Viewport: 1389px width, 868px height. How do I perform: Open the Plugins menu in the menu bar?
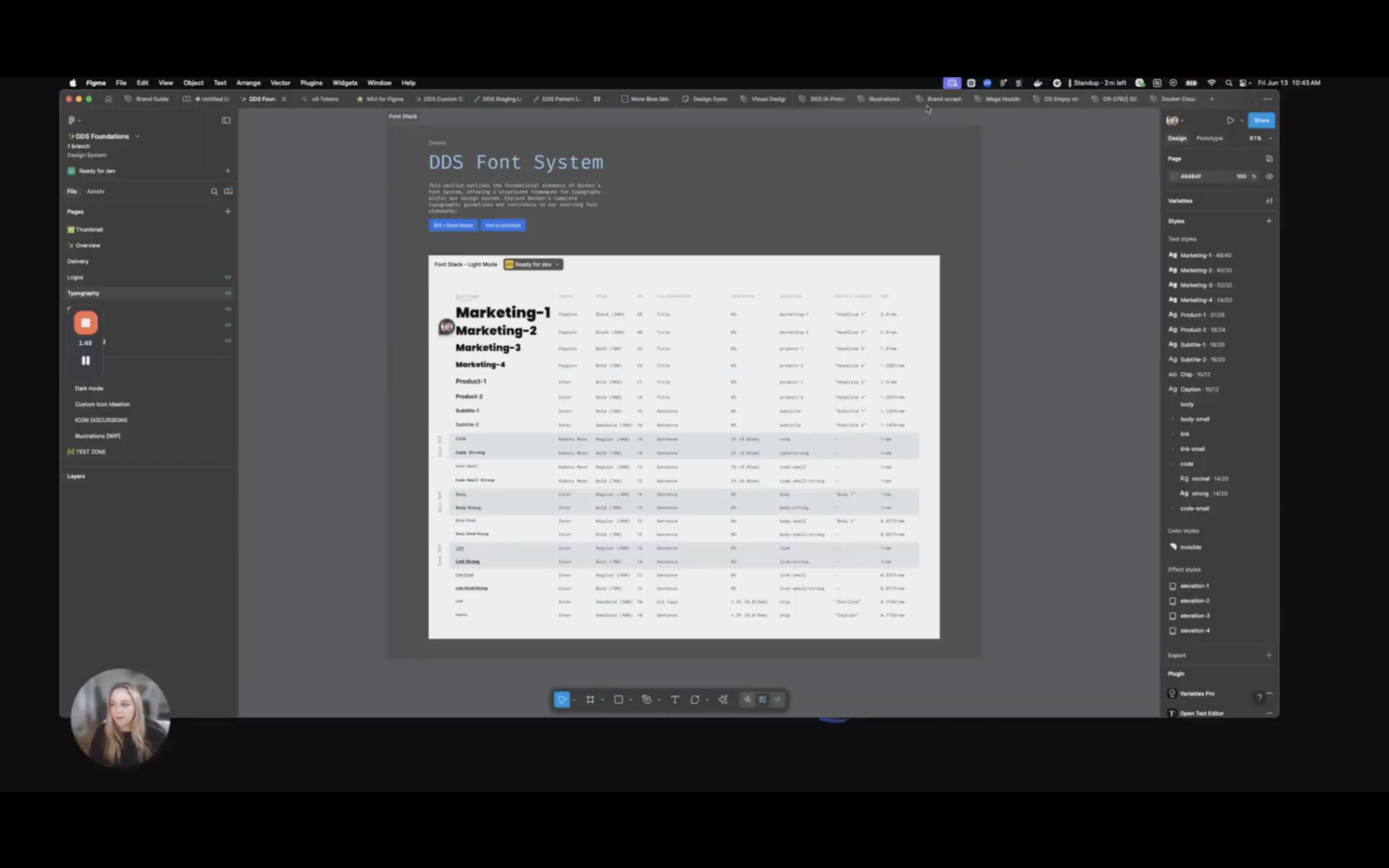click(x=311, y=82)
